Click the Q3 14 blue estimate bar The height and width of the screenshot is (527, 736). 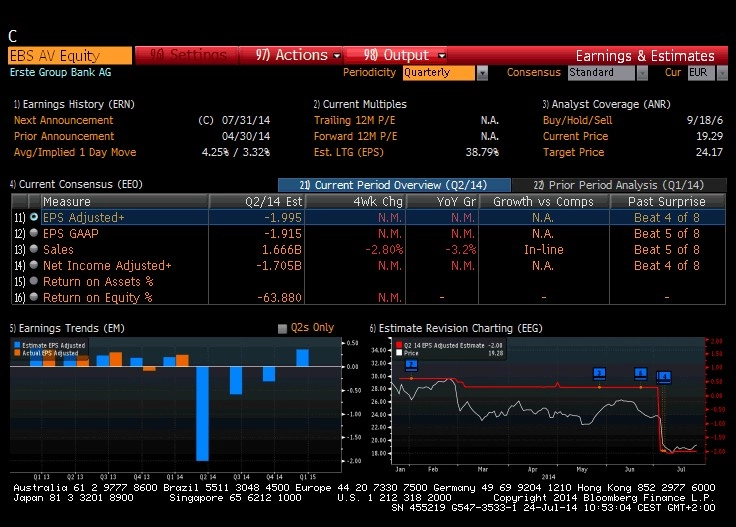(x=236, y=381)
